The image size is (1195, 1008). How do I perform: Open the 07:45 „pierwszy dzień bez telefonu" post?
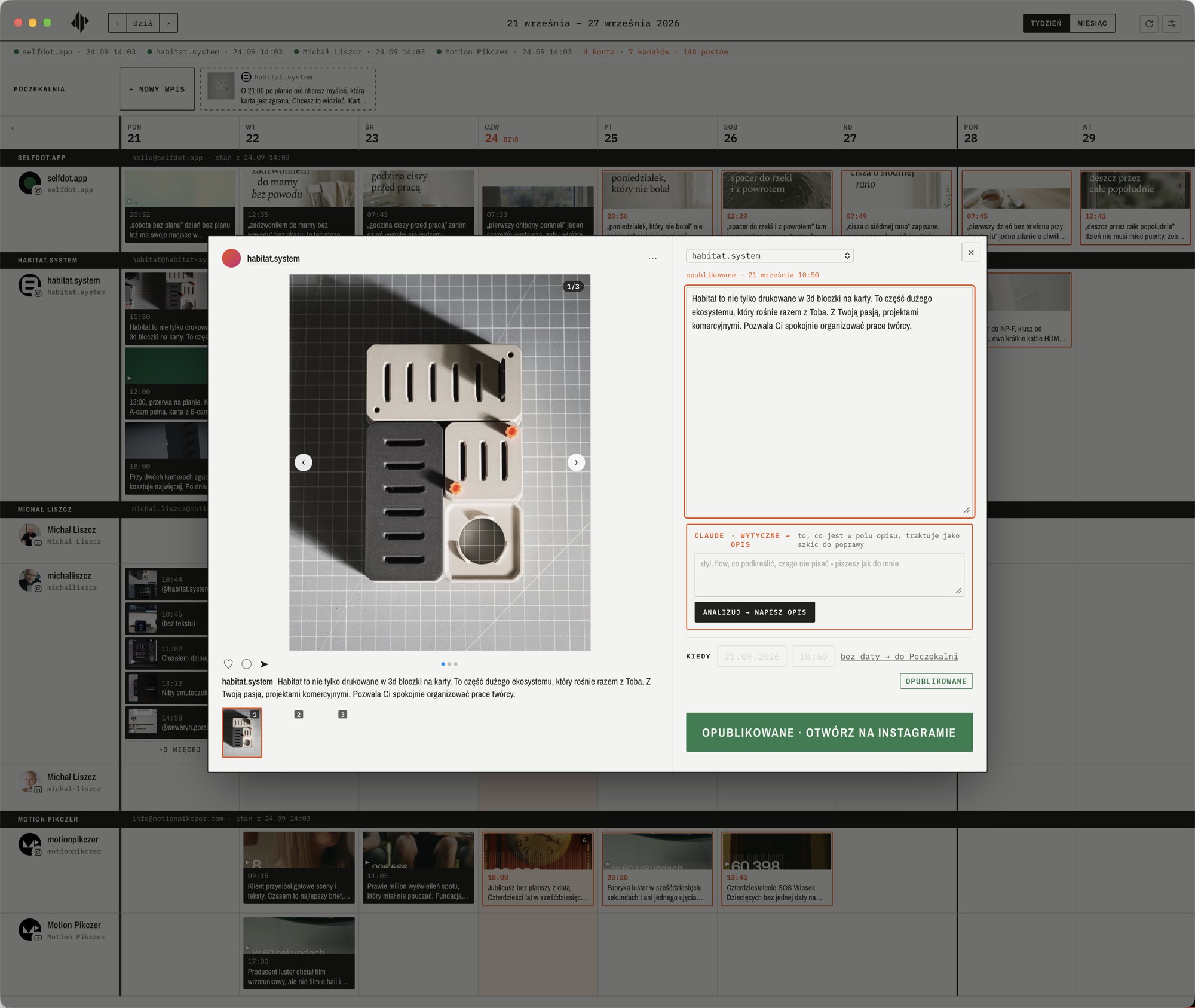[x=1016, y=207]
